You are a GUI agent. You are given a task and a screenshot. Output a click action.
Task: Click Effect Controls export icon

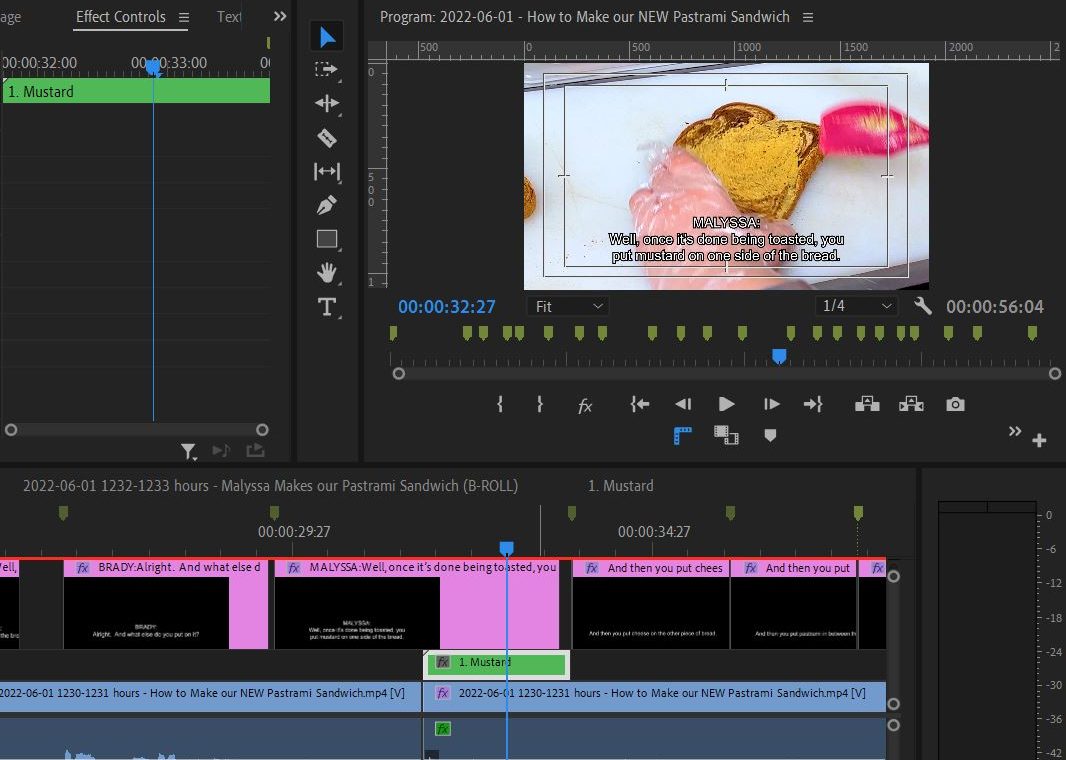(256, 450)
